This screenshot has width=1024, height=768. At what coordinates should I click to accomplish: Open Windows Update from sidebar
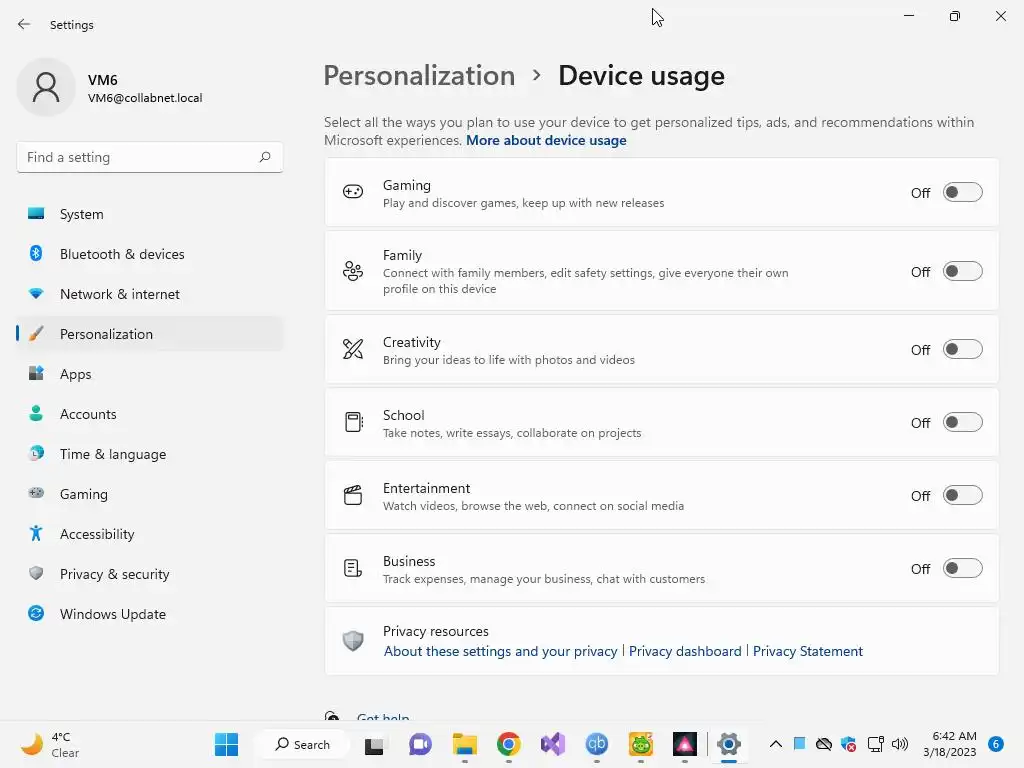click(x=112, y=614)
